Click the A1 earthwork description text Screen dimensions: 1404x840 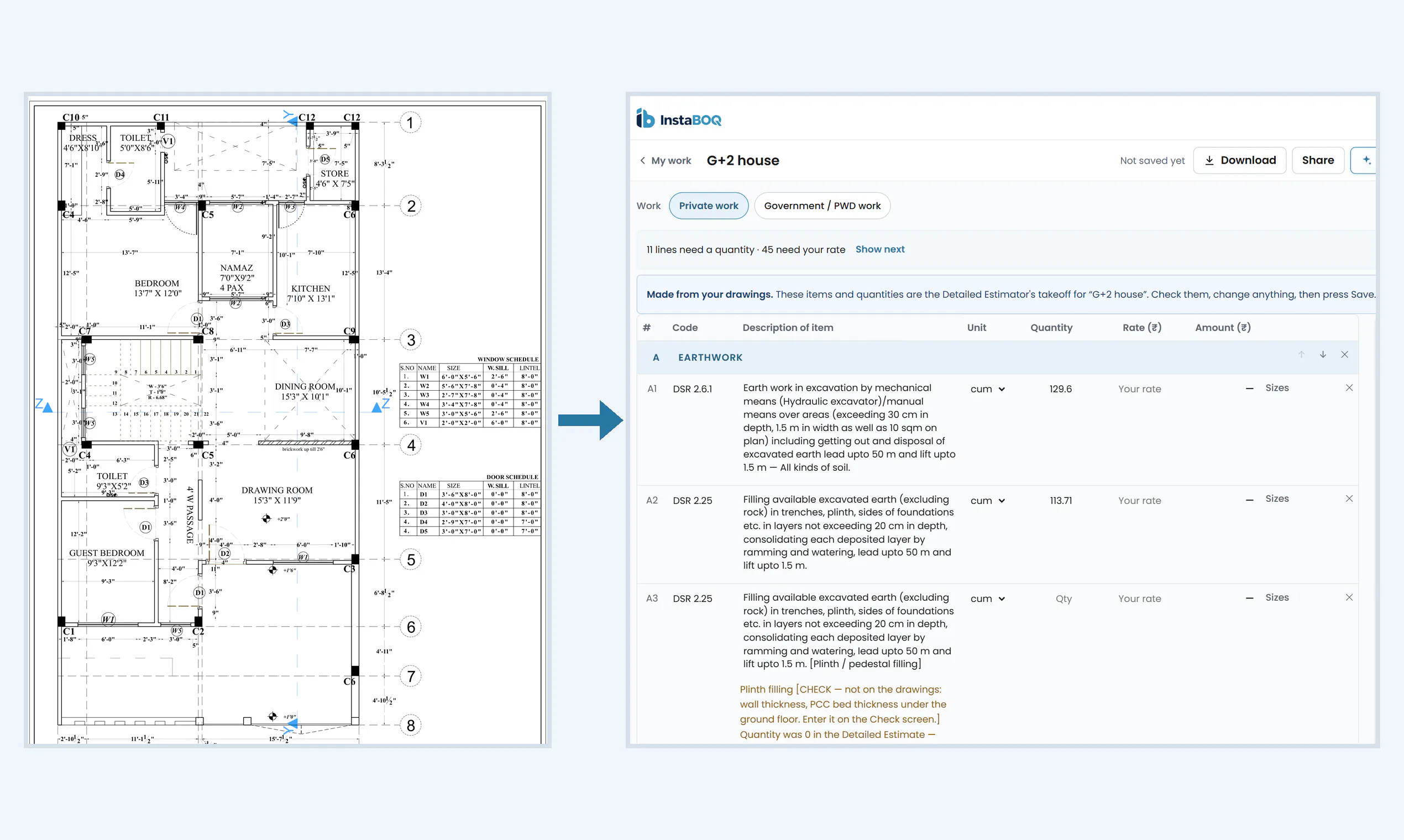tap(849, 427)
